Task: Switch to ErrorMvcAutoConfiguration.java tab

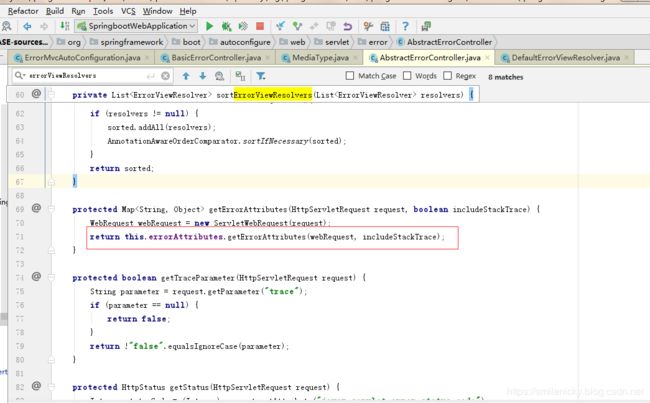Action: (x=81, y=58)
